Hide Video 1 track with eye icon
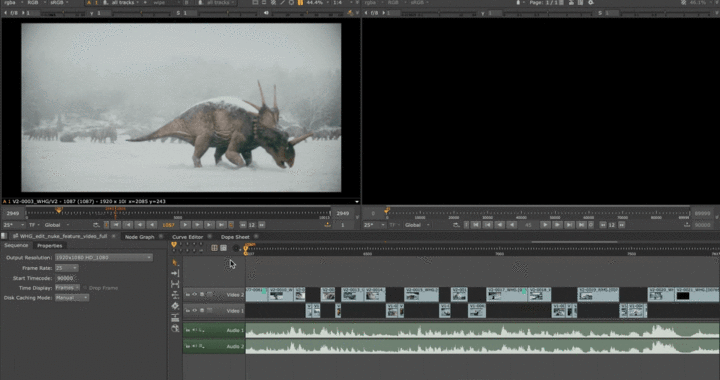720x380 pixels. 194,311
